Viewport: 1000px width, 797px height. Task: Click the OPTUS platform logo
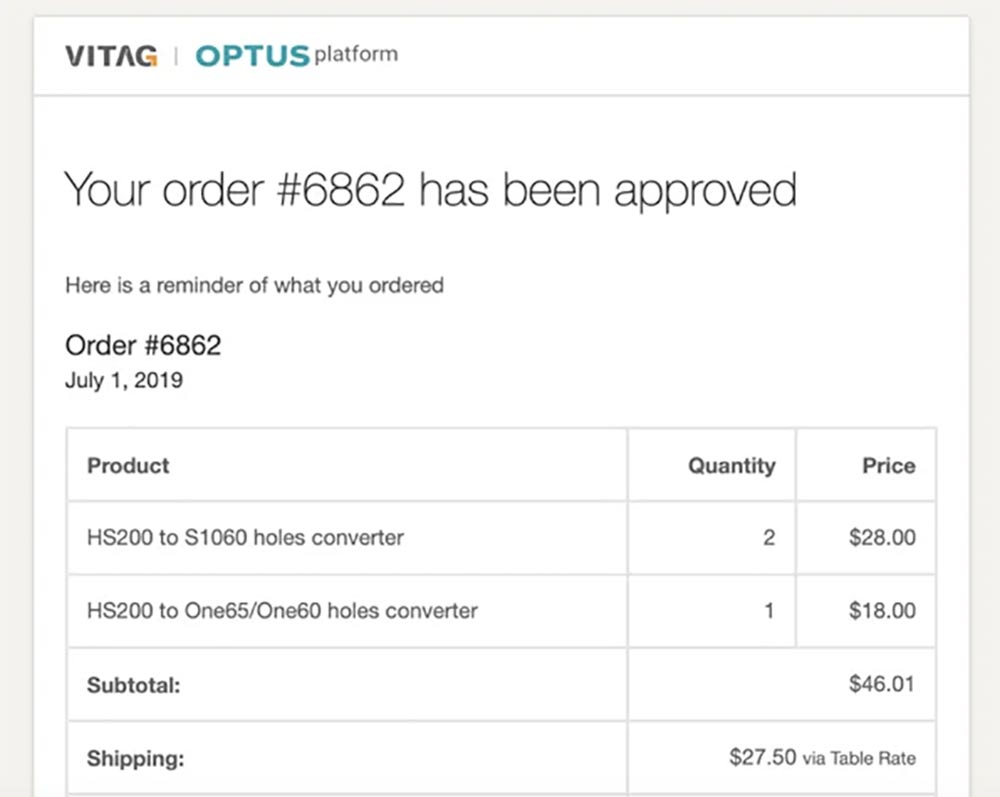coord(296,55)
